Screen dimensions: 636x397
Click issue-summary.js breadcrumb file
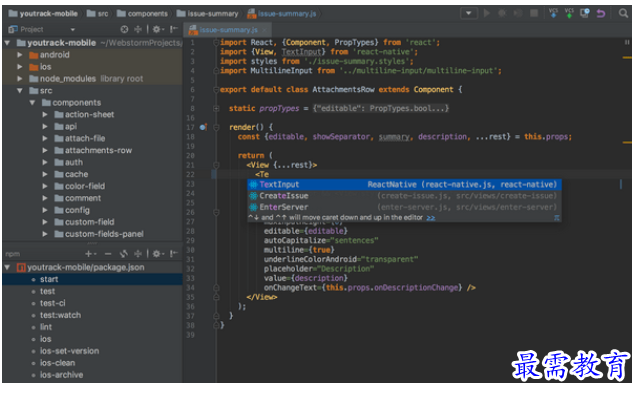pyautogui.click(x=282, y=13)
